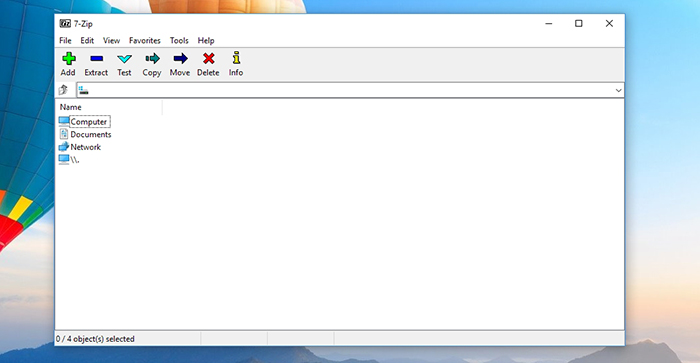
Task: Open the Help menu
Action: tap(206, 41)
